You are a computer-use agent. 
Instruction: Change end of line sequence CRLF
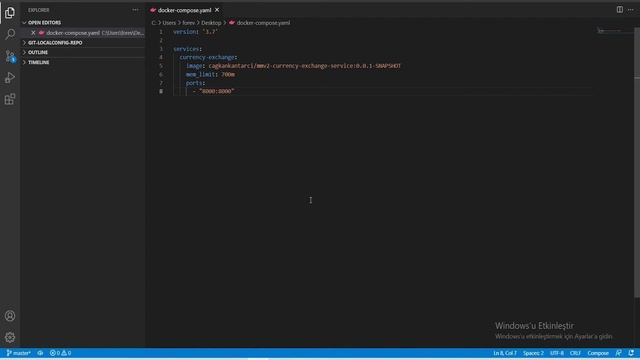pyautogui.click(x=575, y=353)
